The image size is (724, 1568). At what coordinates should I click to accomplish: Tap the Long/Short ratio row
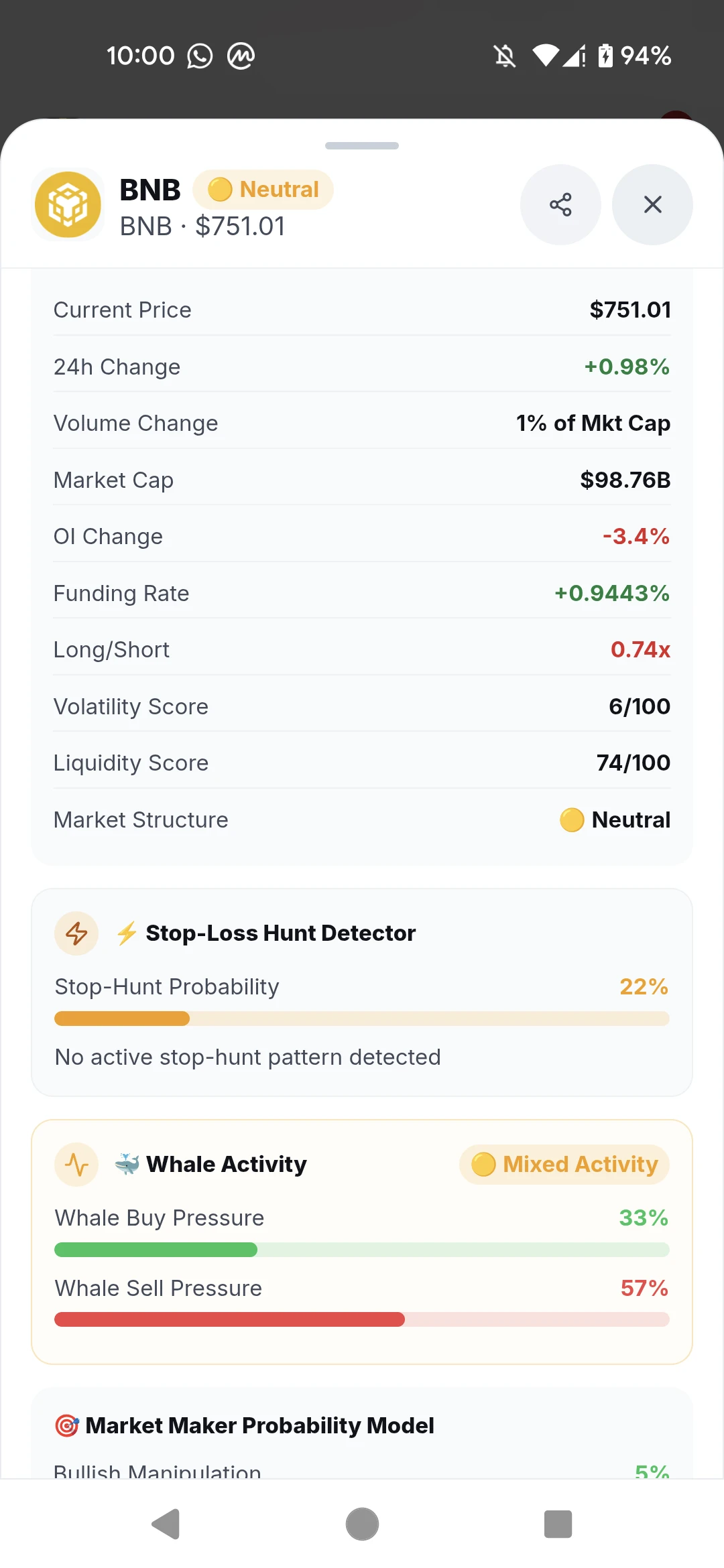click(x=362, y=649)
